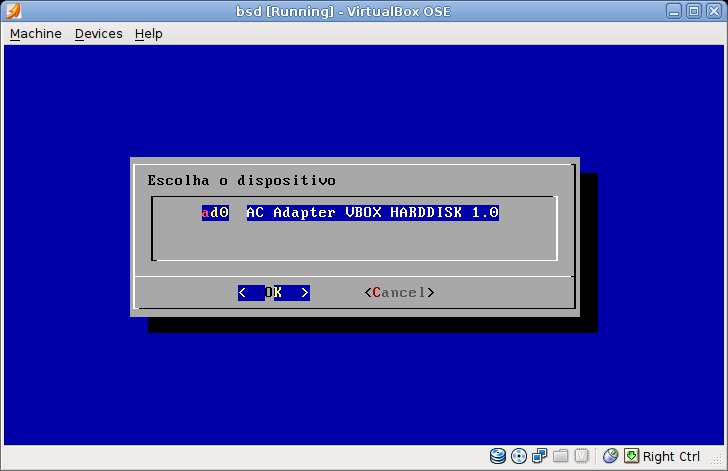Maximize the VirtualBox window

(x=694, y=11)
